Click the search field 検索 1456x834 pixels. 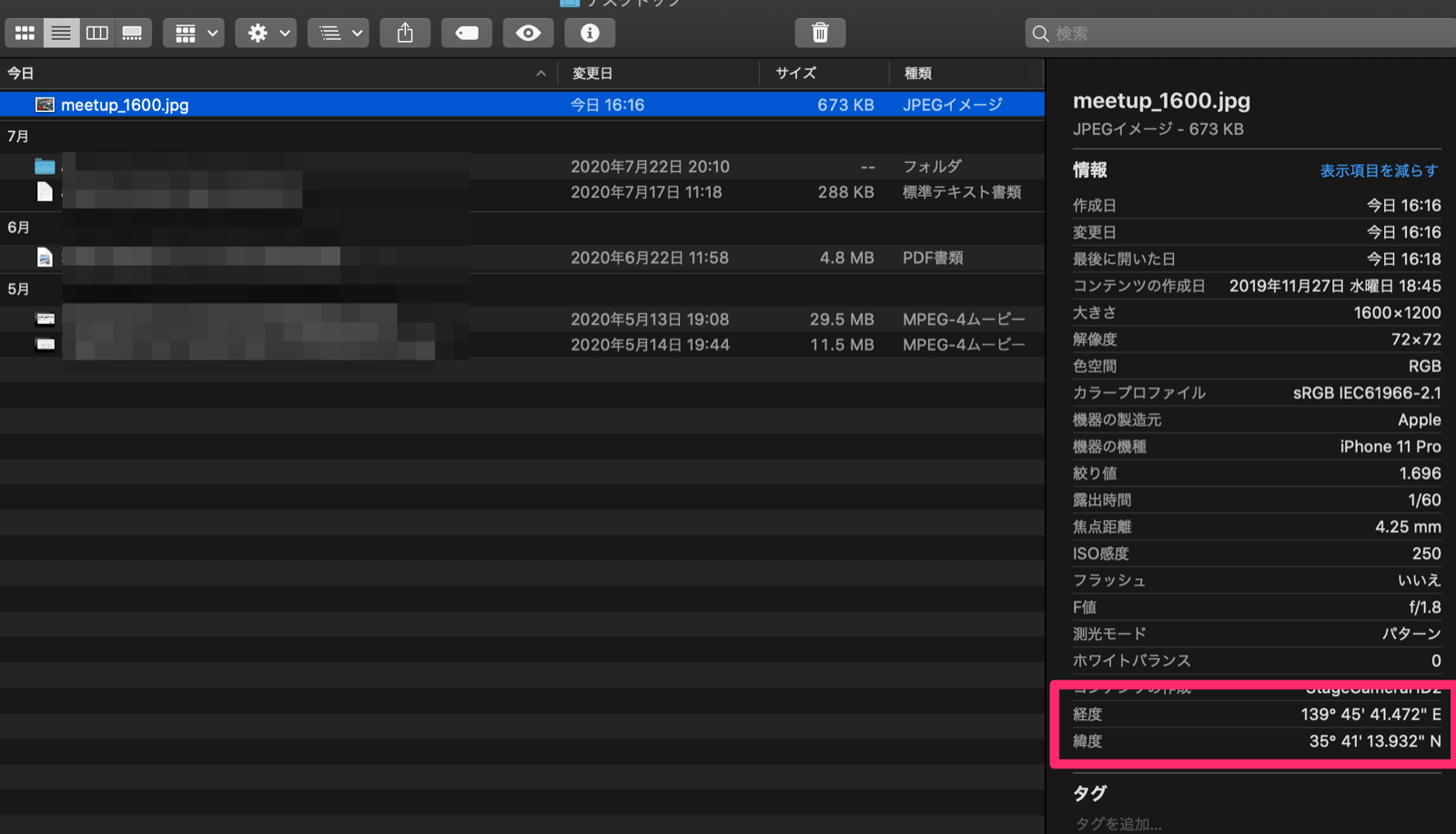[x=1242, y=34]
